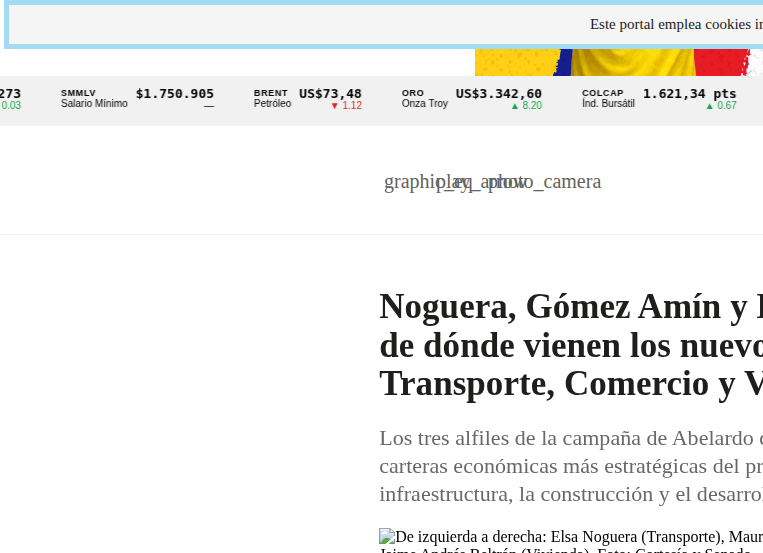Click the Colombia flag banner image
Viewport: 763px width, 553px height.
click(x=618, y=62)
